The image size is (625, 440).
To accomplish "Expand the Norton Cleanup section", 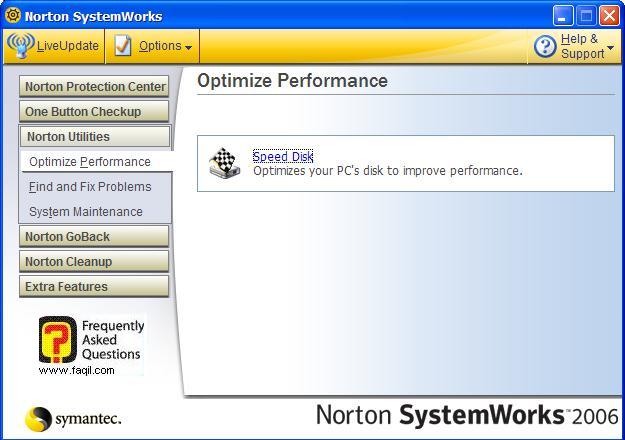I will 94,262.
